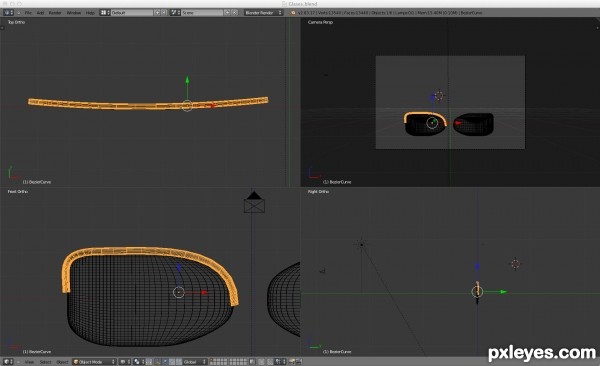Click the Front Ortho view label
This screenshot has height=366, width=600.
[x=18, y=191]
